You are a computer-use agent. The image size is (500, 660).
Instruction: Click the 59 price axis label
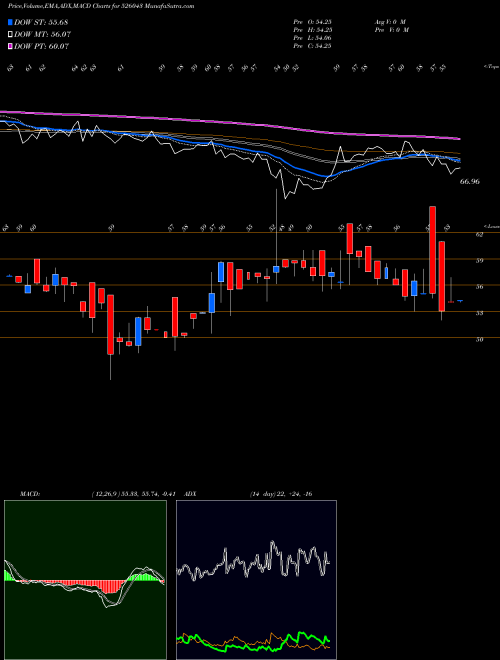coord(479,261)
